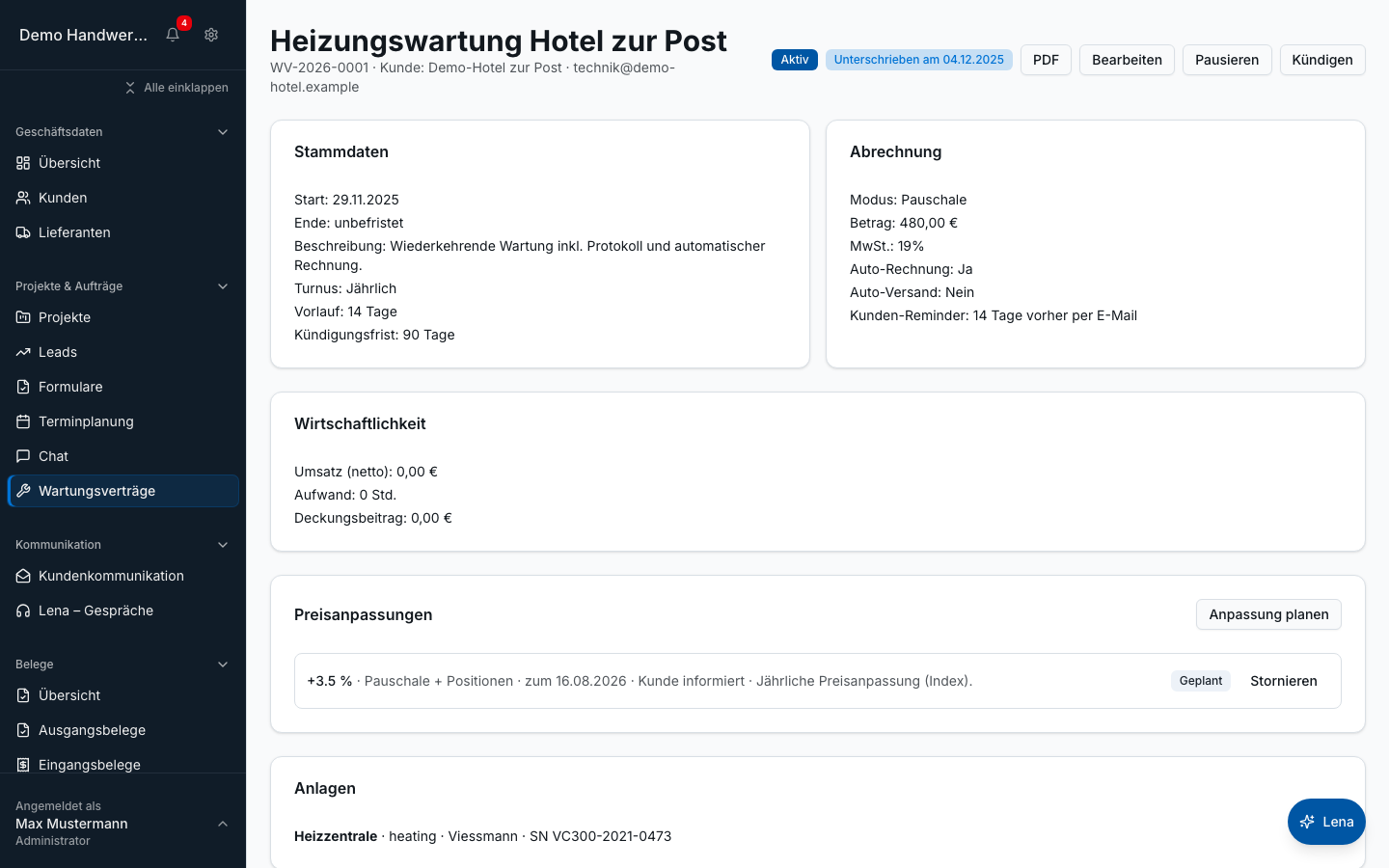Collapse the Projekte & Aufträge section
The image size is (1389, 868).
tap(223, 286)
